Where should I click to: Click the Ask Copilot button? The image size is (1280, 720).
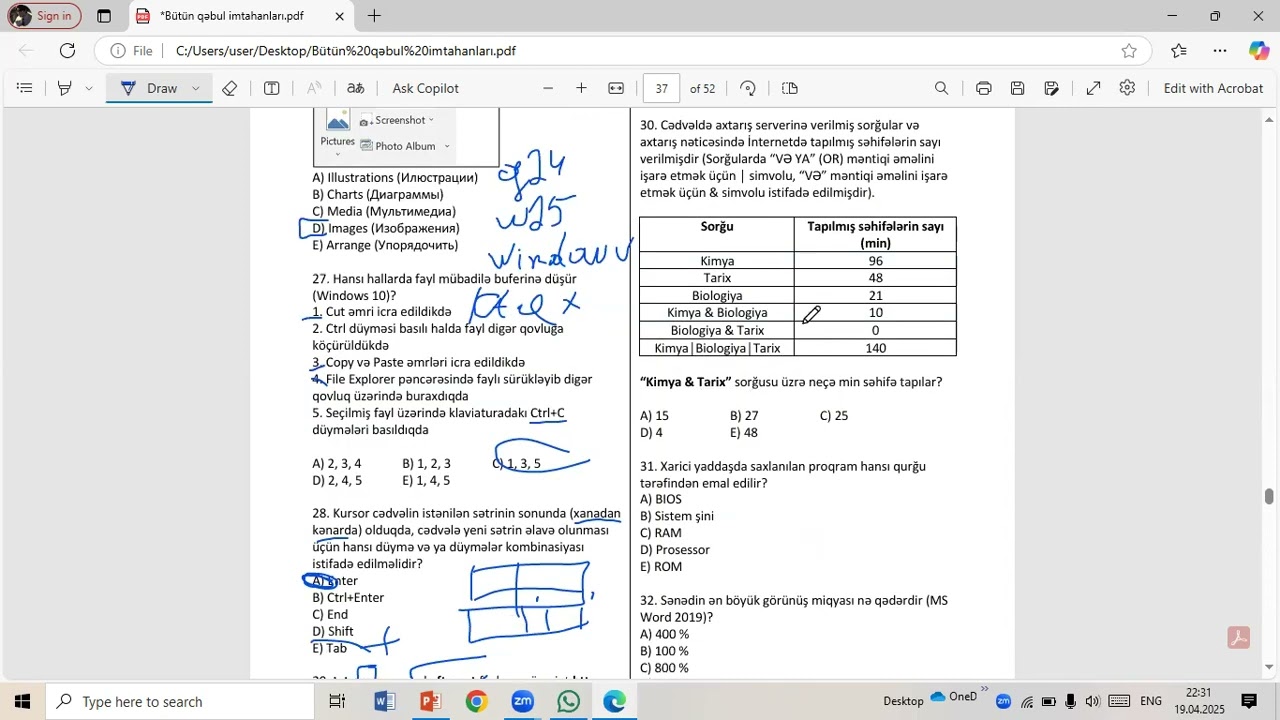426,88
